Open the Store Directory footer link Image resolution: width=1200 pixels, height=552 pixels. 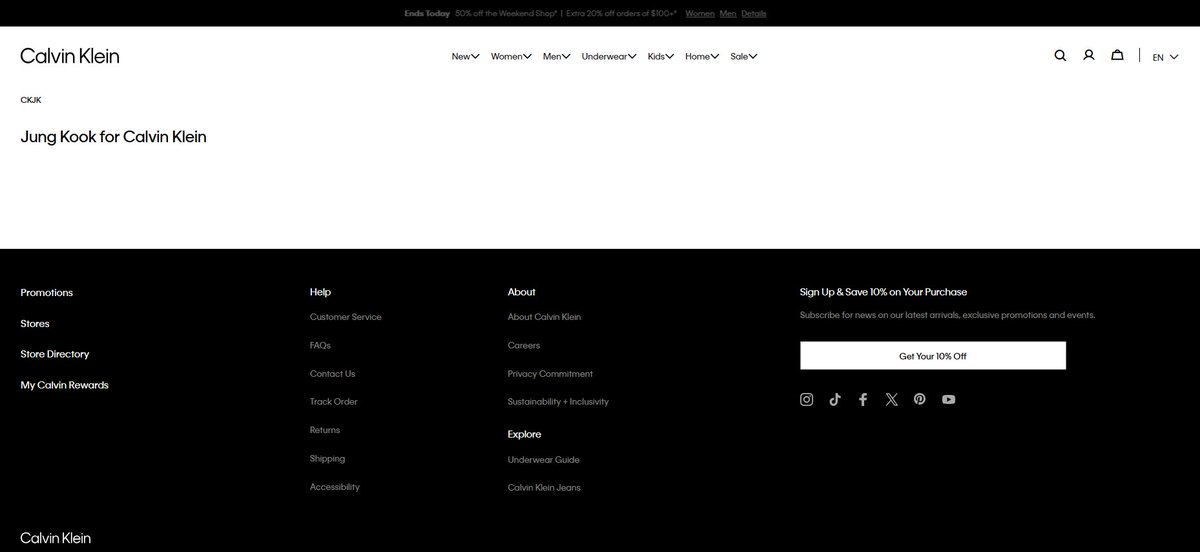point(55,354)
